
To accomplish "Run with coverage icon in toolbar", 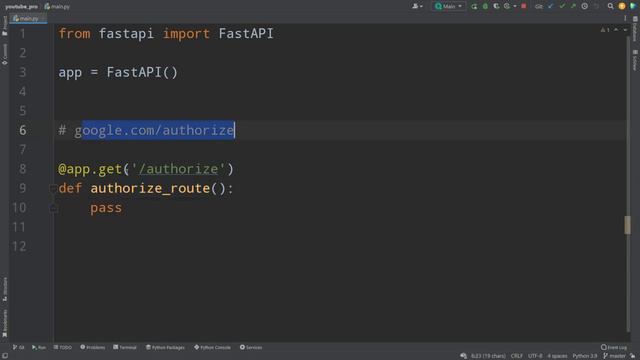I will 496,6.
